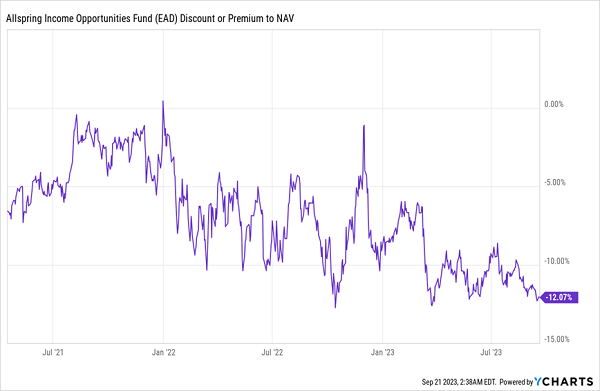This screenshot has height=391, width=600.
Task: Click the -10.00% y-axis label
Action: tap(557, 261)
